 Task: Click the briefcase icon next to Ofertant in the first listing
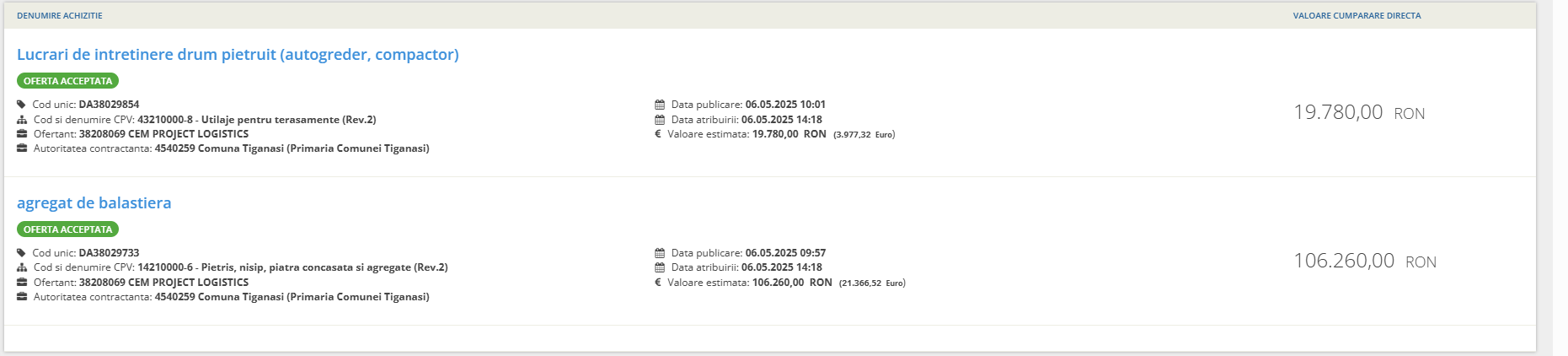(x=22, y=133)
